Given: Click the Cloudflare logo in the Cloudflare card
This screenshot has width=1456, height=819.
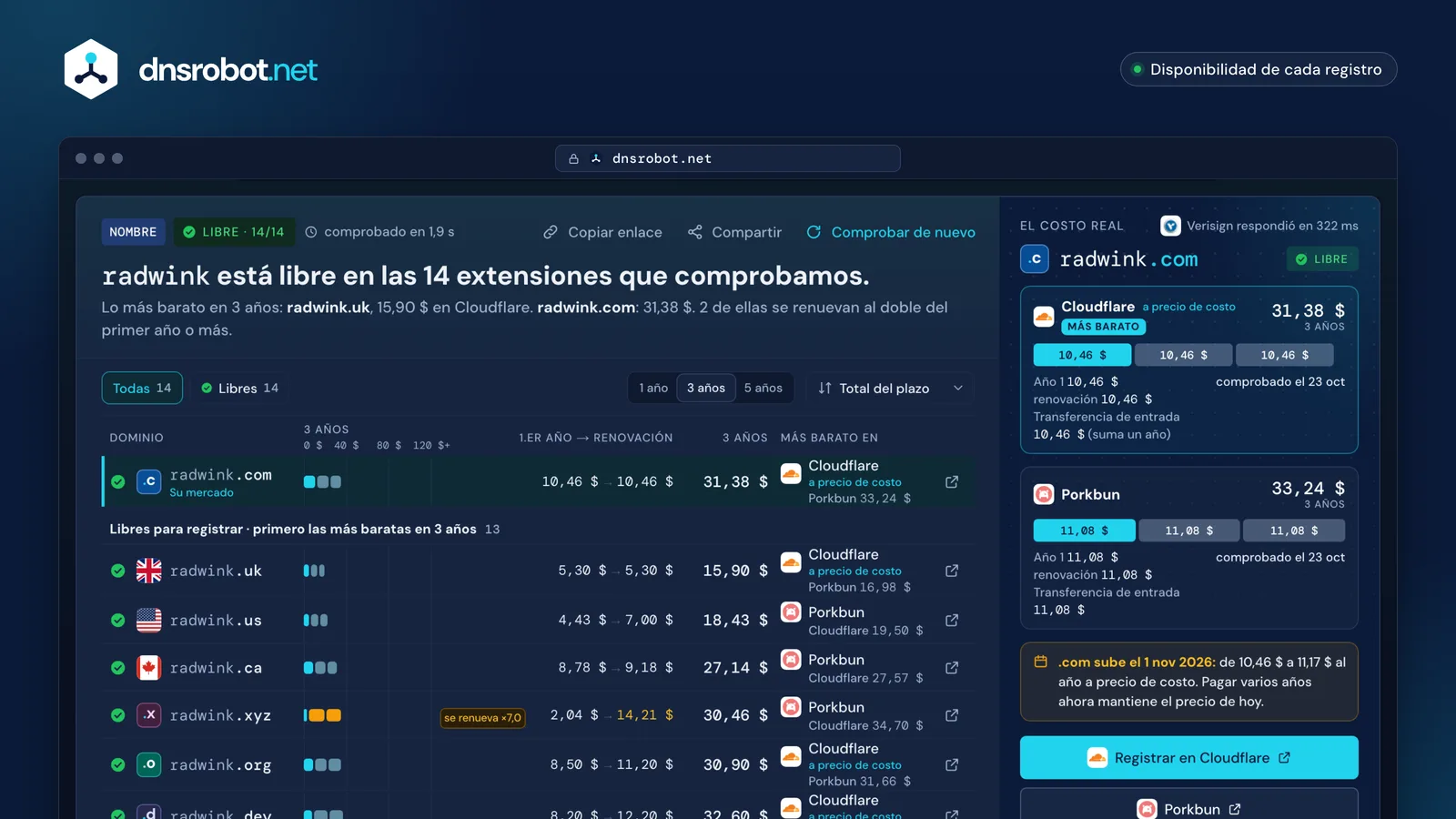Looking at the screenshot, I should 1044,317.
